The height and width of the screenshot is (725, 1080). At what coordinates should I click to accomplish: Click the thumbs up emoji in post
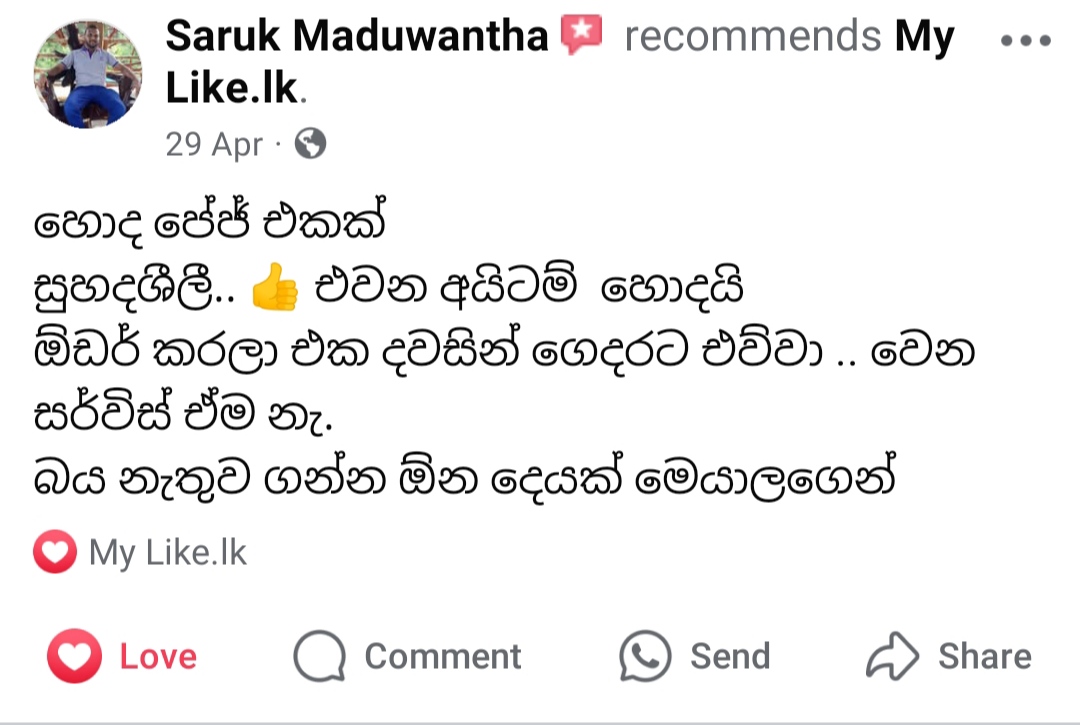(x=275, y=291)
